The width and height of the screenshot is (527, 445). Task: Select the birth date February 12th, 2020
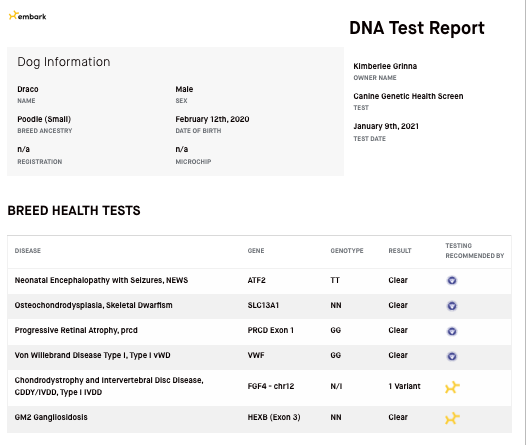212,119
